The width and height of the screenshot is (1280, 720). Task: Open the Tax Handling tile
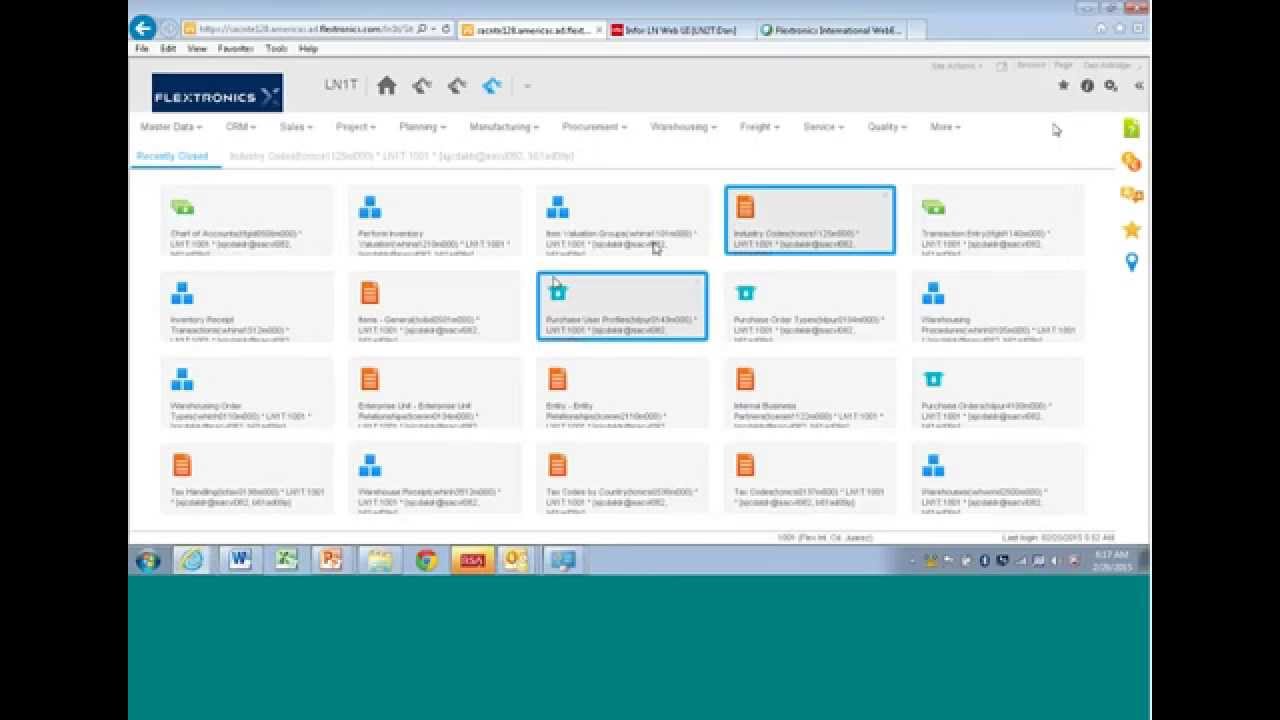(x=247, y=478)
